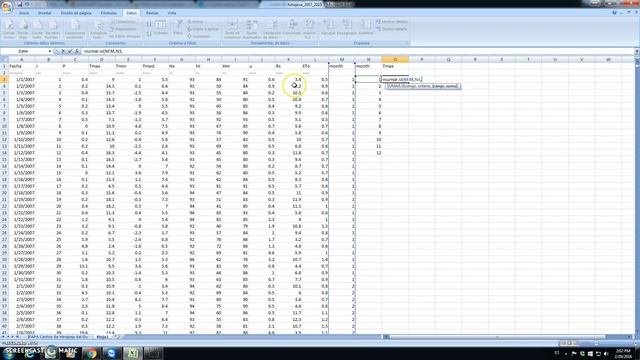Click the Windows Start button
The height and width of the screenshot is (360, 640).
(x=9, y=353)
